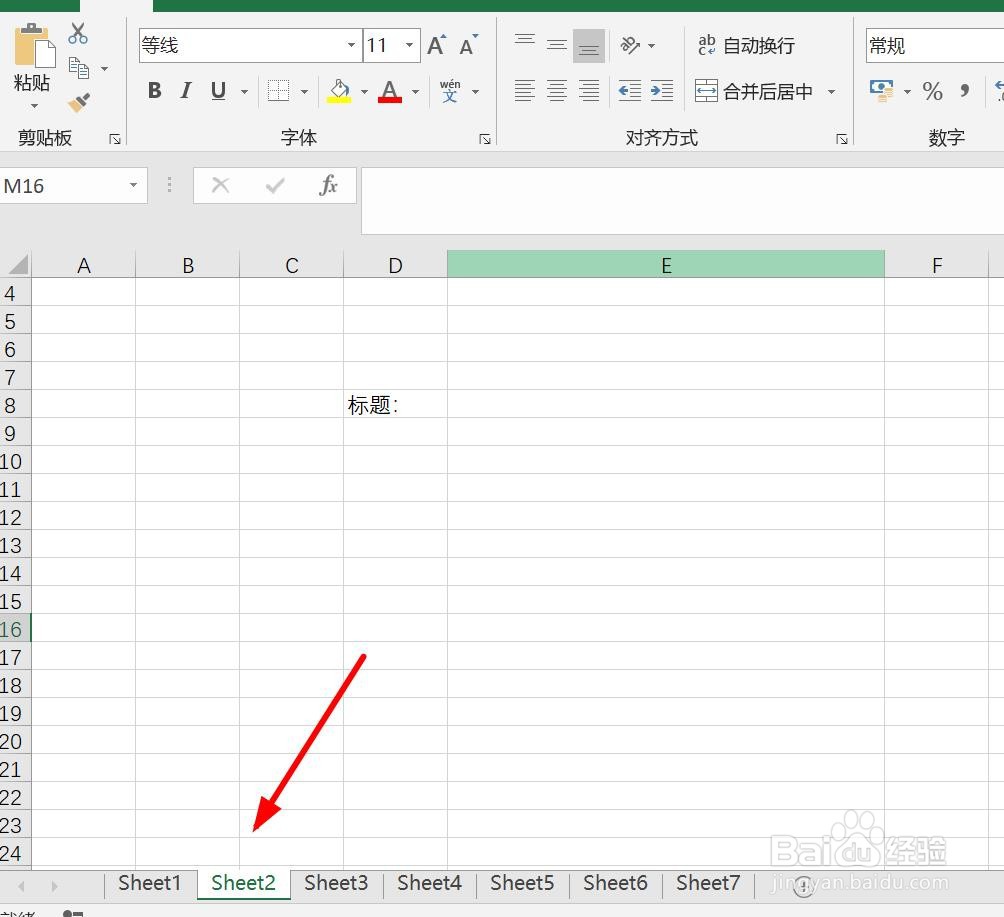
Task: Switch to Sheet3 tab
Action: click(336, 883)
